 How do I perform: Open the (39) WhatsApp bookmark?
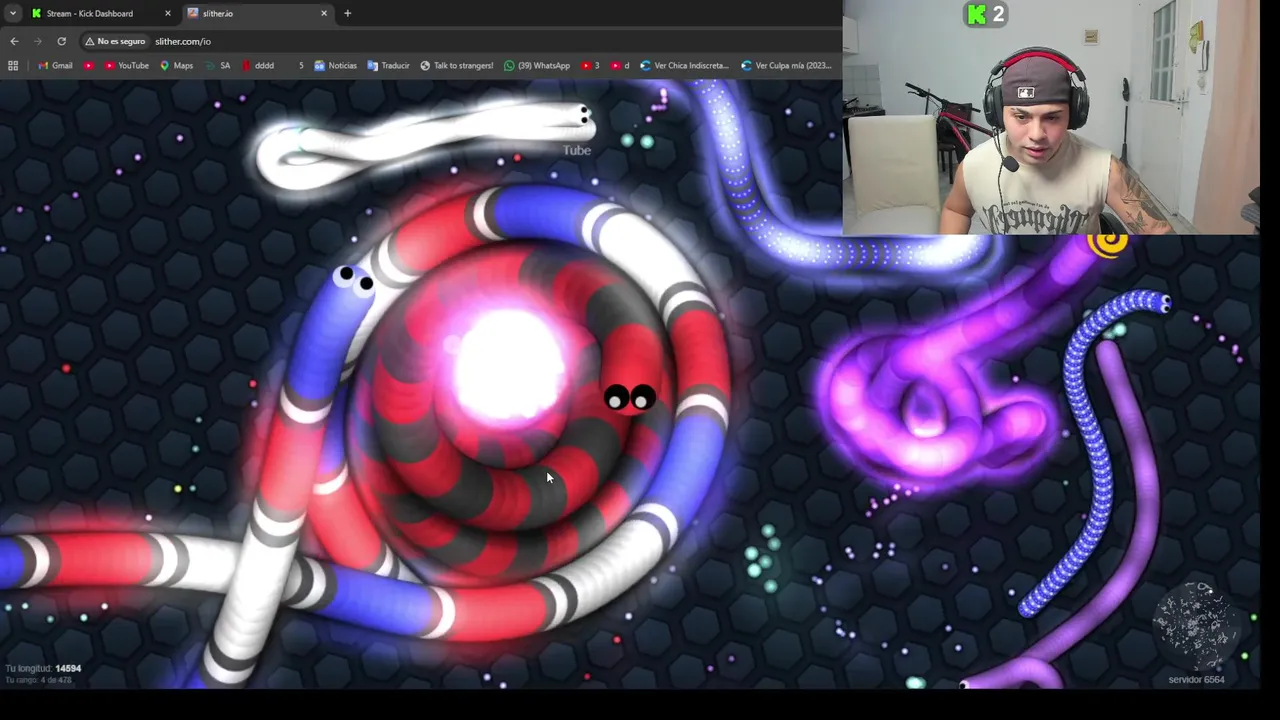[537, 65]
